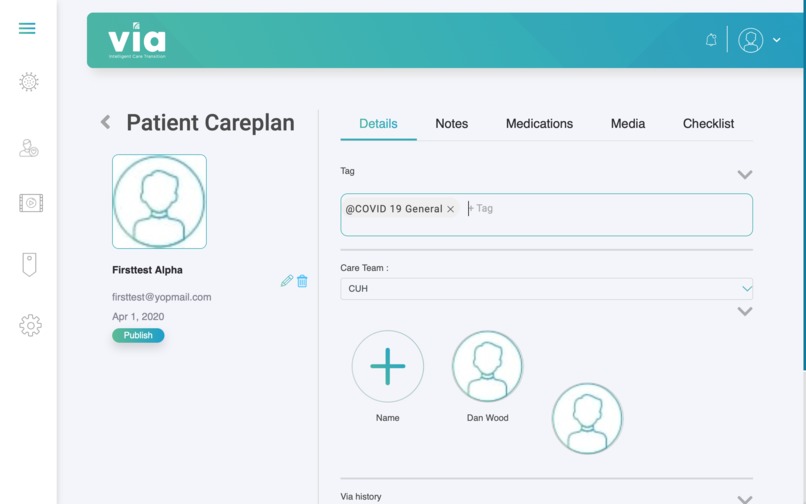This screenshot has width=806, height=504.
Task: Switch to the Details tab
Action: (378, 124)
